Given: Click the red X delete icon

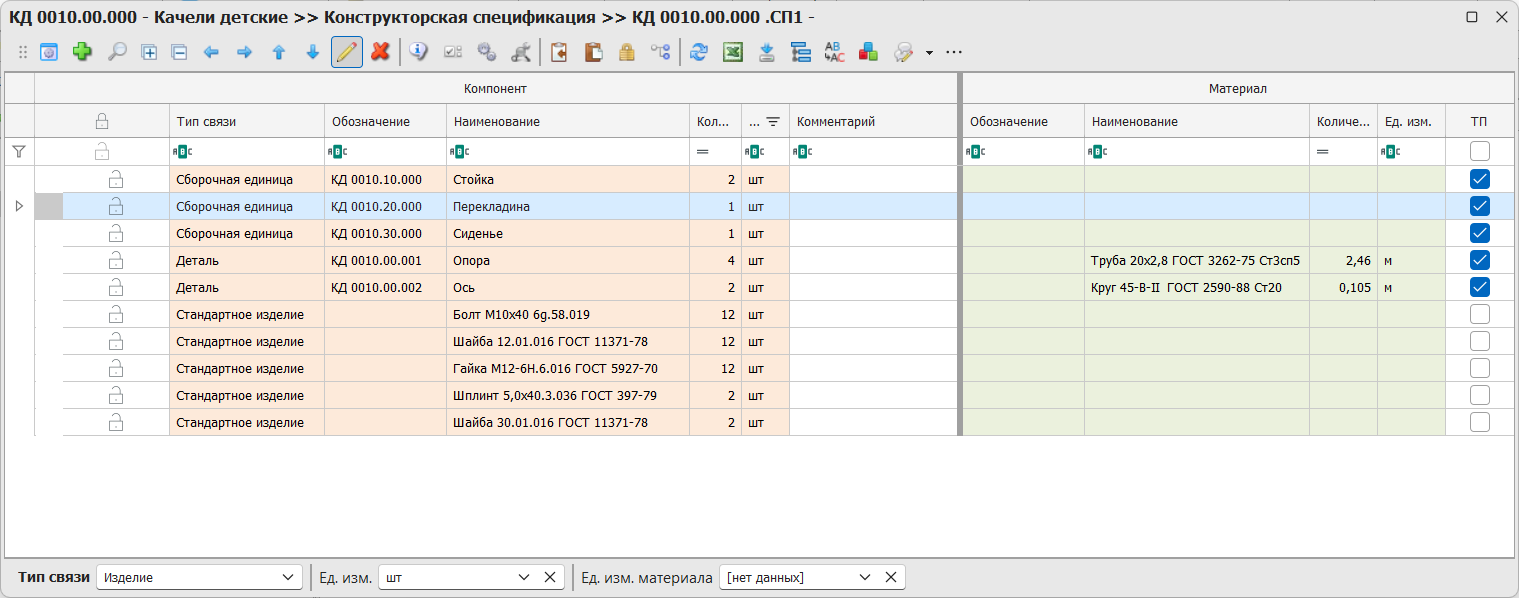Looking at the screenshot, I should coord(380,52).
